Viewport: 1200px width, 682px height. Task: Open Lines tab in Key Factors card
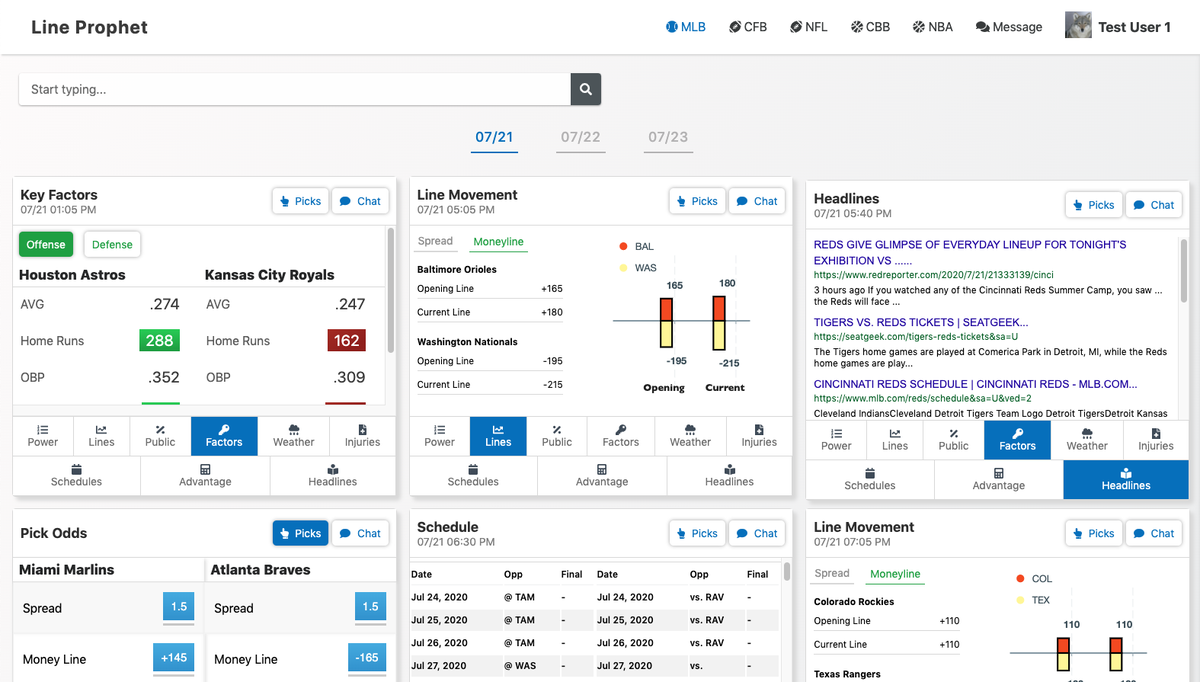101,436
